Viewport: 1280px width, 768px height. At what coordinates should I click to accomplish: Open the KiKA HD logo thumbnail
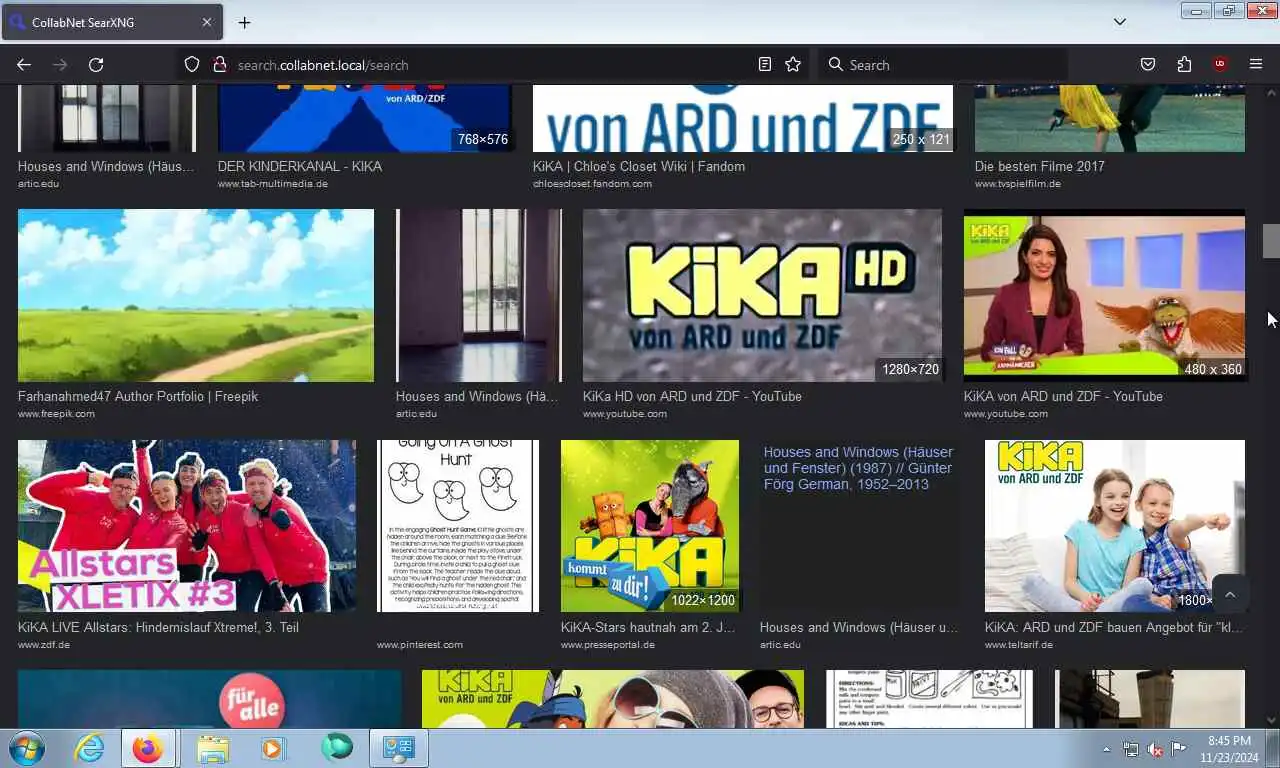pyautogui.click(x=762, y=295)
